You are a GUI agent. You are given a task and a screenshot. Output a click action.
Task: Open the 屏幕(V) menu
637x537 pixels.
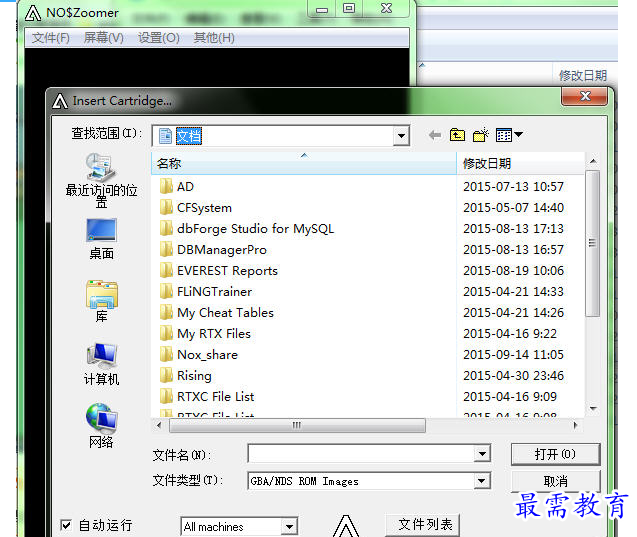pos(104,38)
